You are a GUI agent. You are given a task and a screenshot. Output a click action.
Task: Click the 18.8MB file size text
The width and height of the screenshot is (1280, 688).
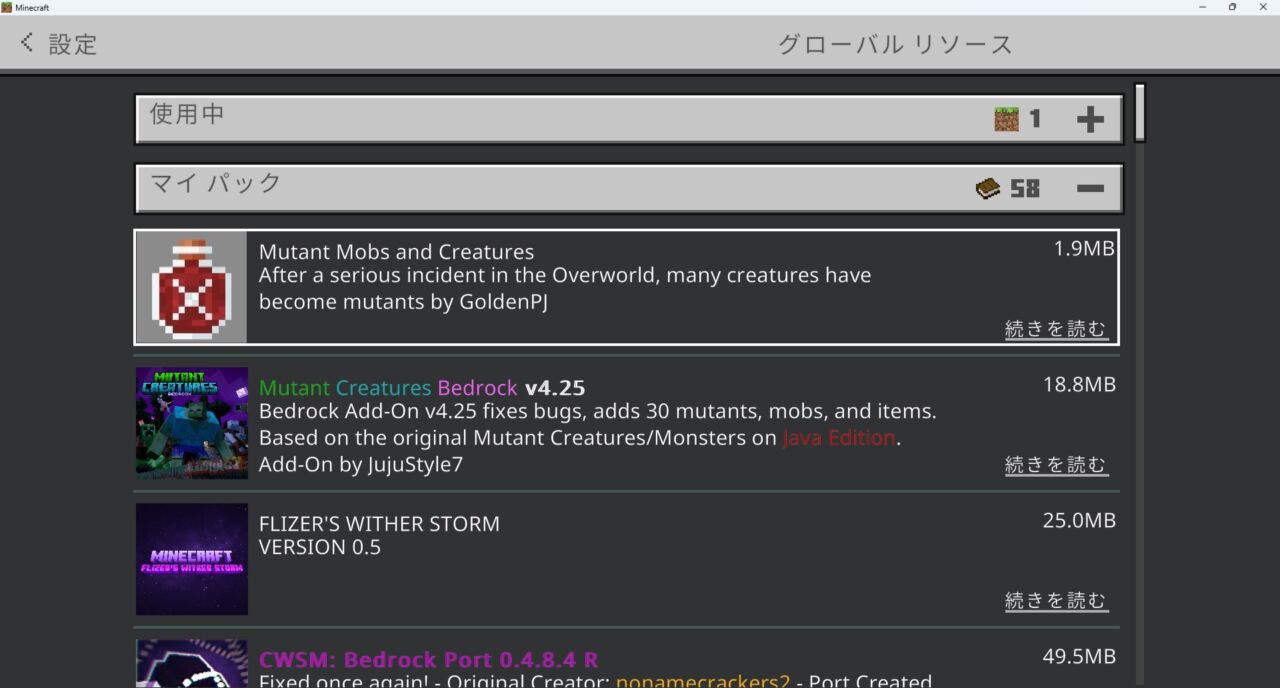tap(1079, 385)
